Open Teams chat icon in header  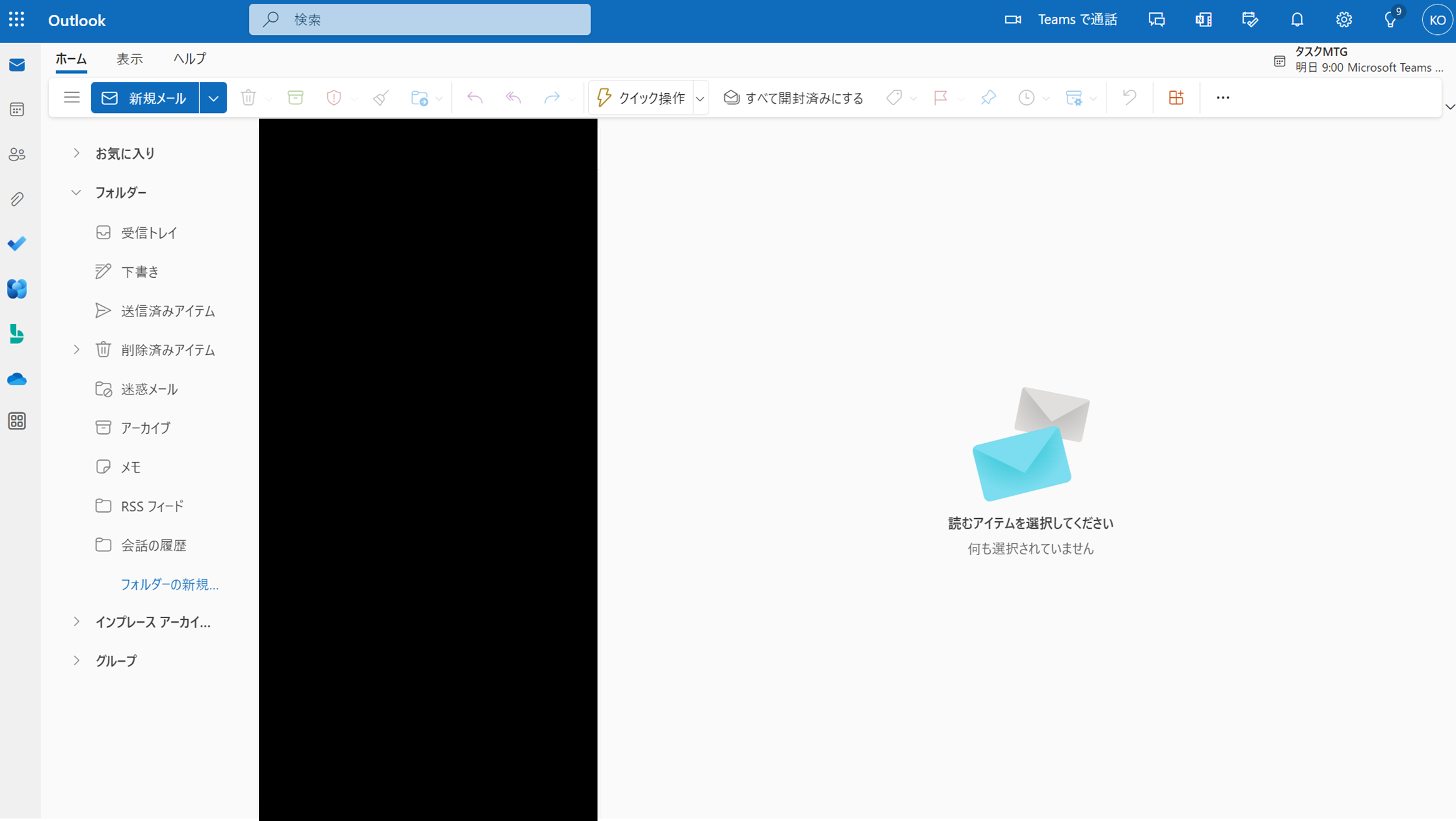click(x=1157, y=20)
